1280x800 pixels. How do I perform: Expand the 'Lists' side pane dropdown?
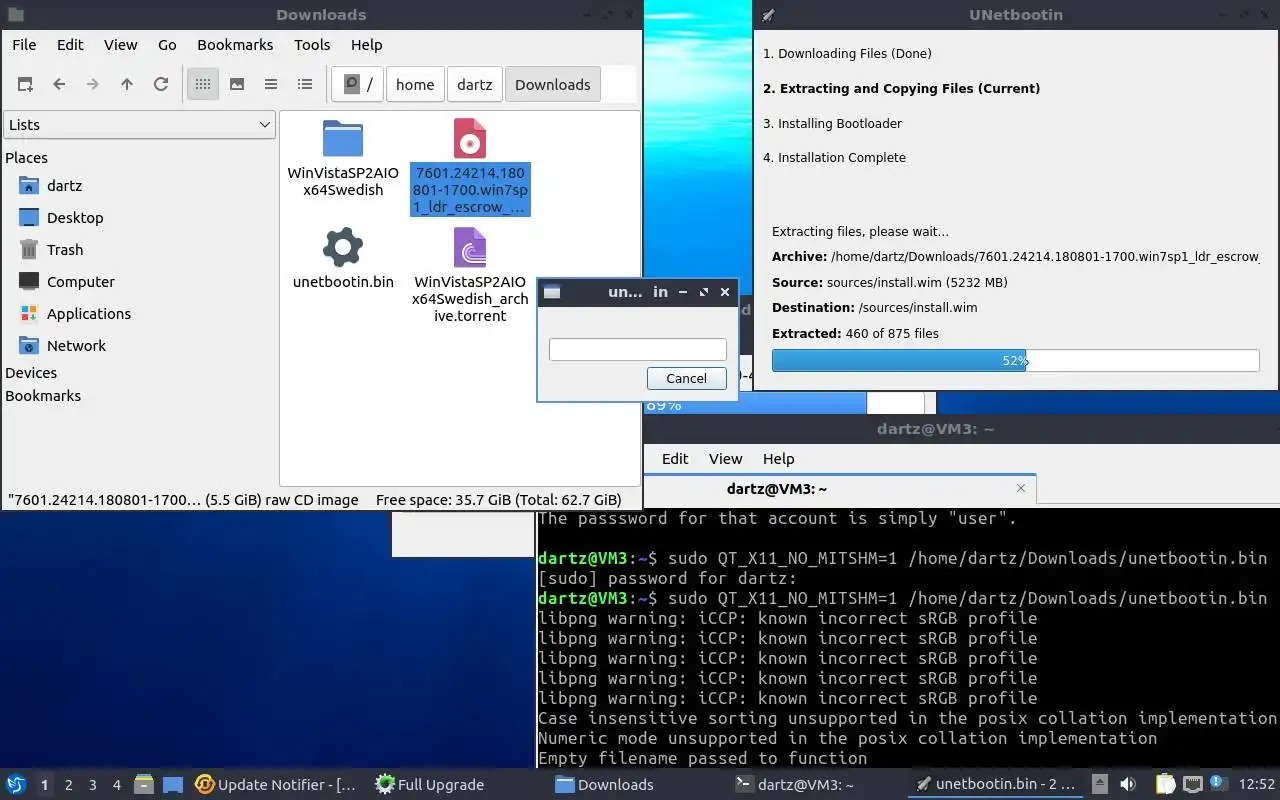click(139, 125)
